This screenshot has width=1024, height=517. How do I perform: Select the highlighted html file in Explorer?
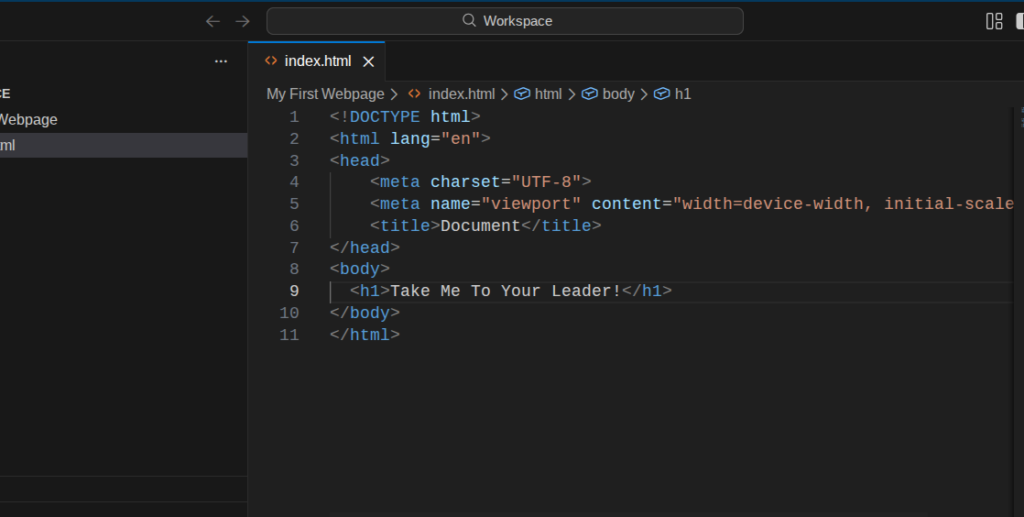point(8,145)
